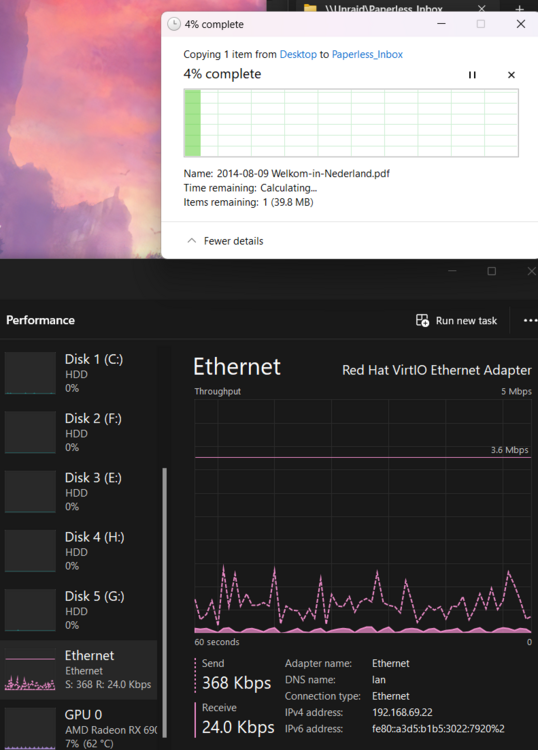This screenshot has width=538, height=750.
Task: Select the Disk 1 (C:) graph thumbnail
Action: pos(30,373)
